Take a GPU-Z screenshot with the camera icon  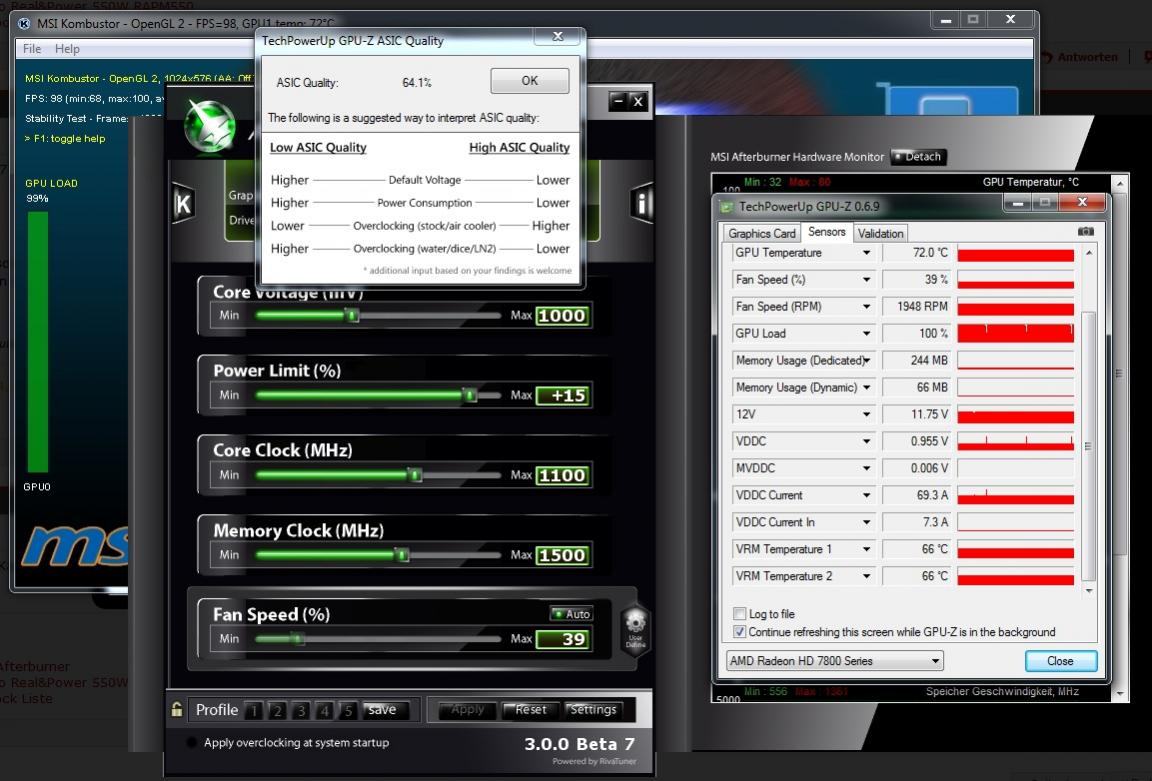(1086, 231)
